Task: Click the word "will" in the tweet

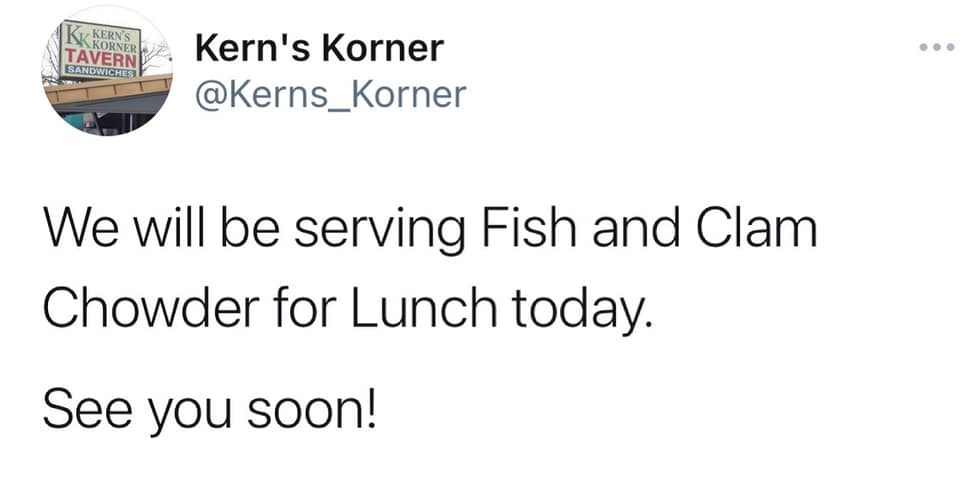Action: (170, 228)
